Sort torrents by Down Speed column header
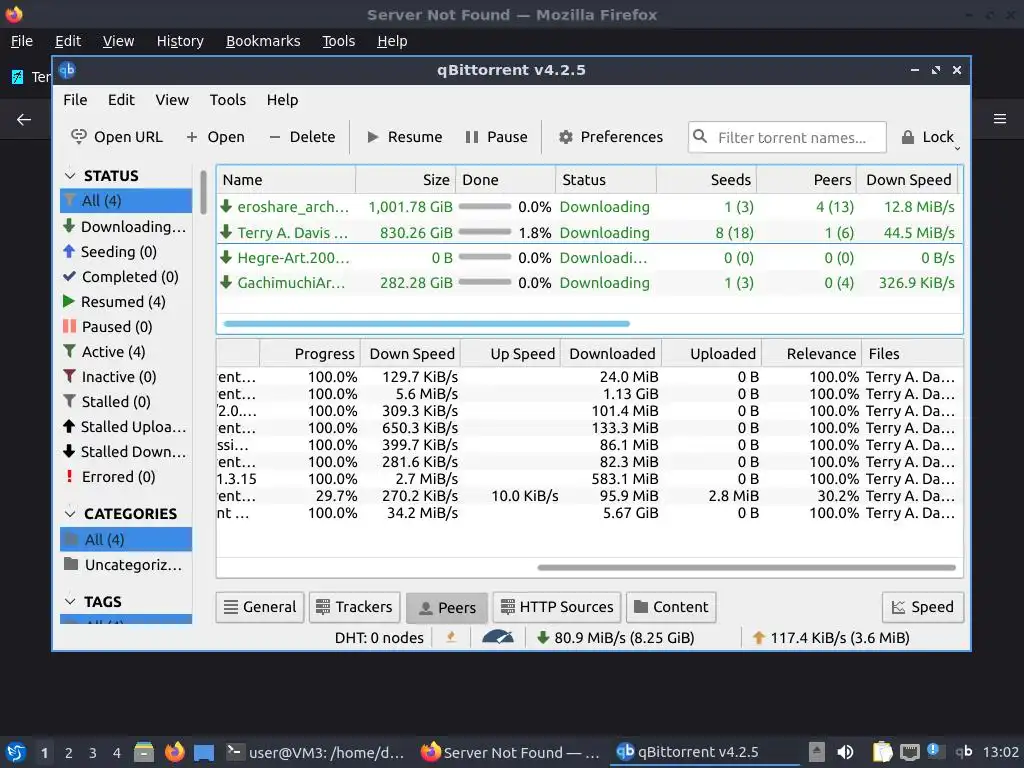Image resolution: width=1024 pixels, height=768 pixels. (x=908, y=180)
